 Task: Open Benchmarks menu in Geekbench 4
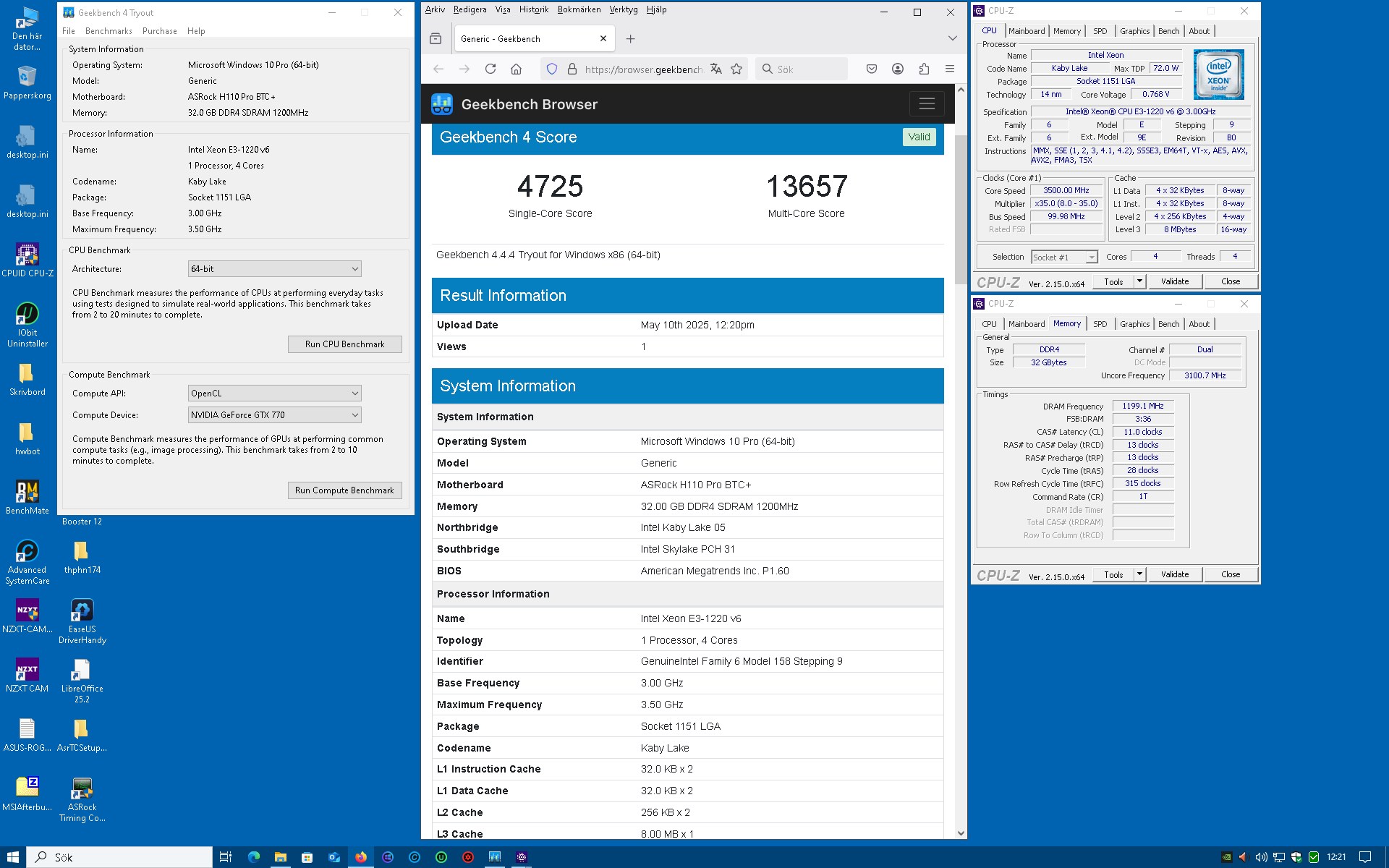[109, 31]
